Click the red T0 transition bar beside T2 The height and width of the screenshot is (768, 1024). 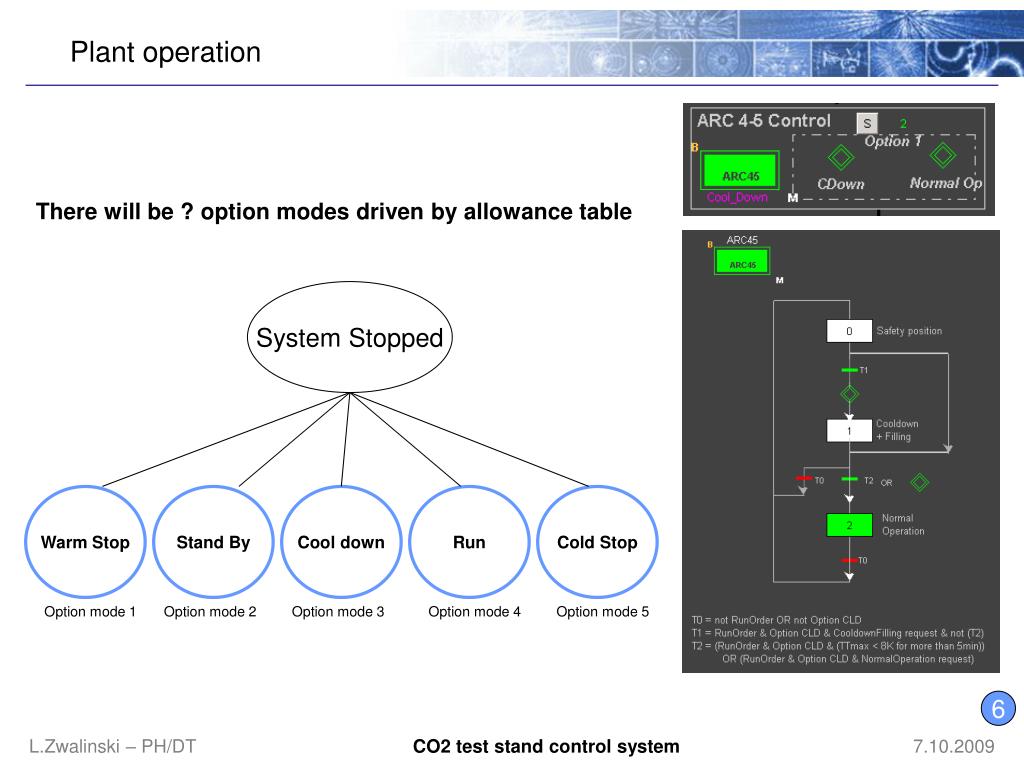pyautogui.click(x=803, y=479)
